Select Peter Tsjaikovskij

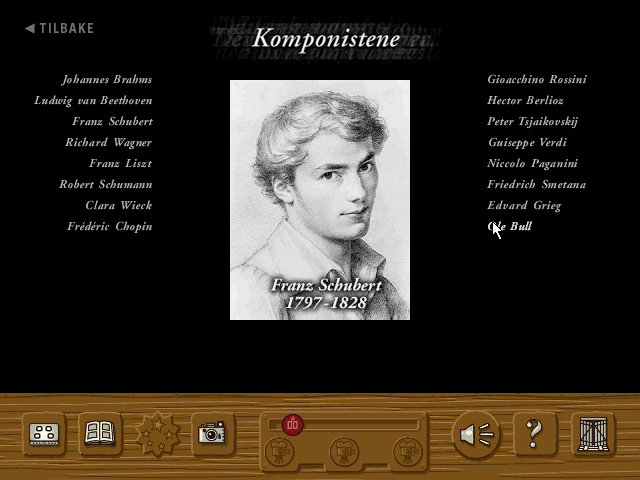pyautogui.click(x=533, y=122)
